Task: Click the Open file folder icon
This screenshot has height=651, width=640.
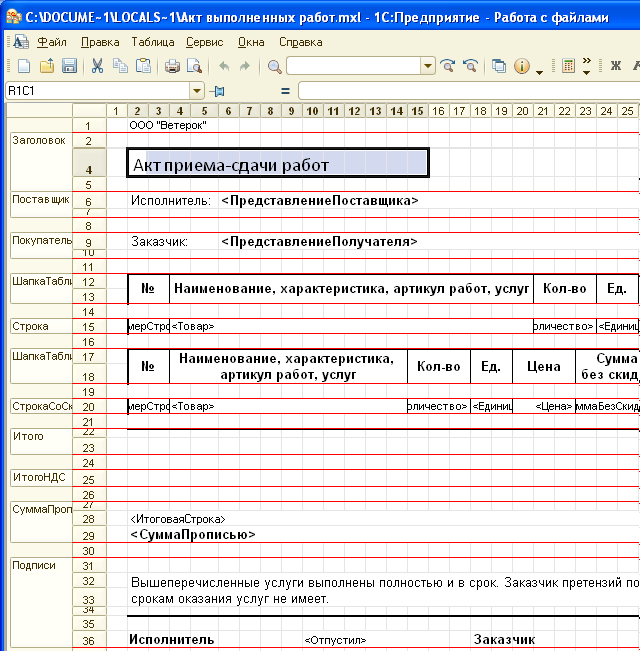Action: (46, 66)
